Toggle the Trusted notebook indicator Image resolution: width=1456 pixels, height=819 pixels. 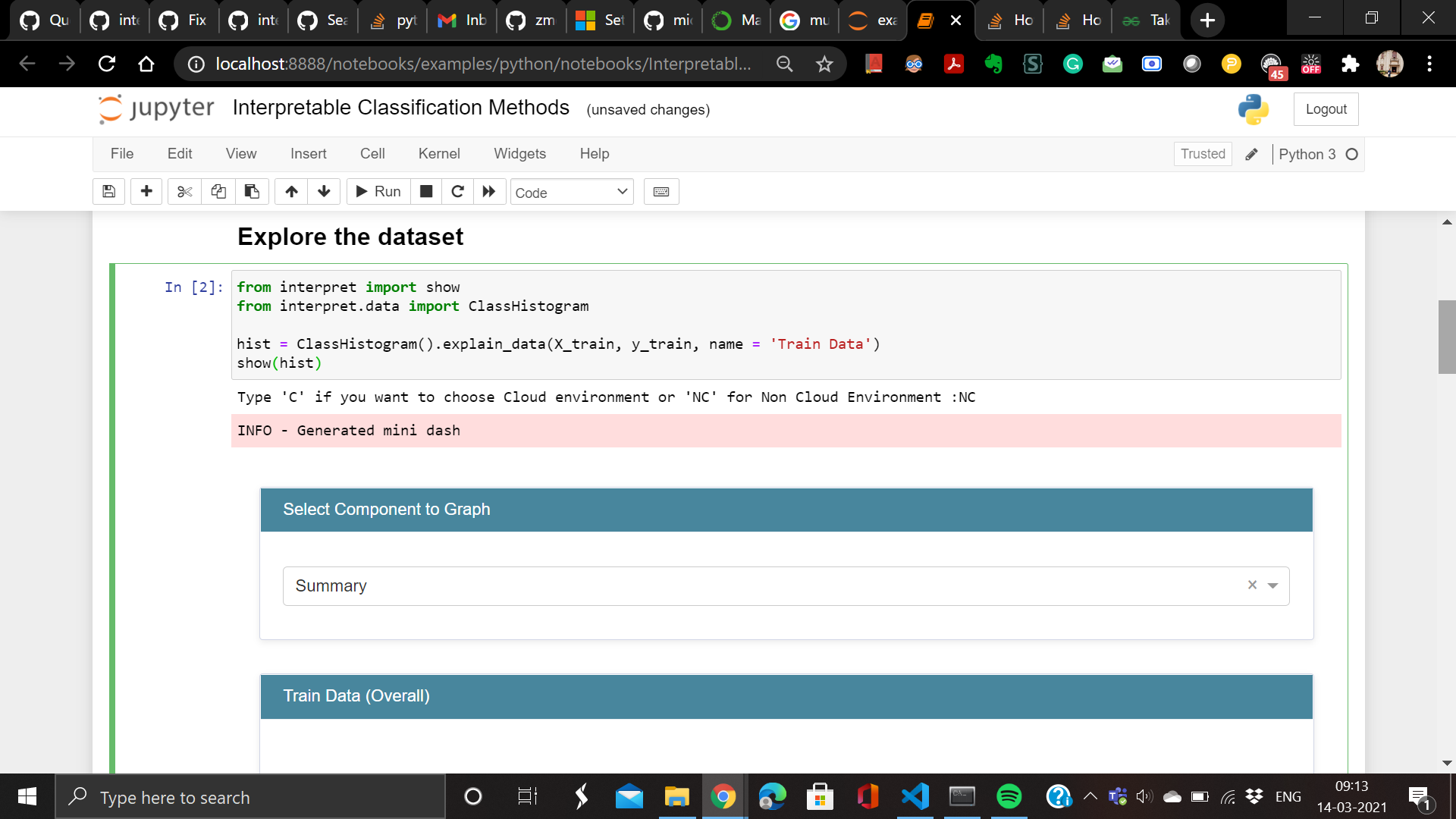[1202, 154]
